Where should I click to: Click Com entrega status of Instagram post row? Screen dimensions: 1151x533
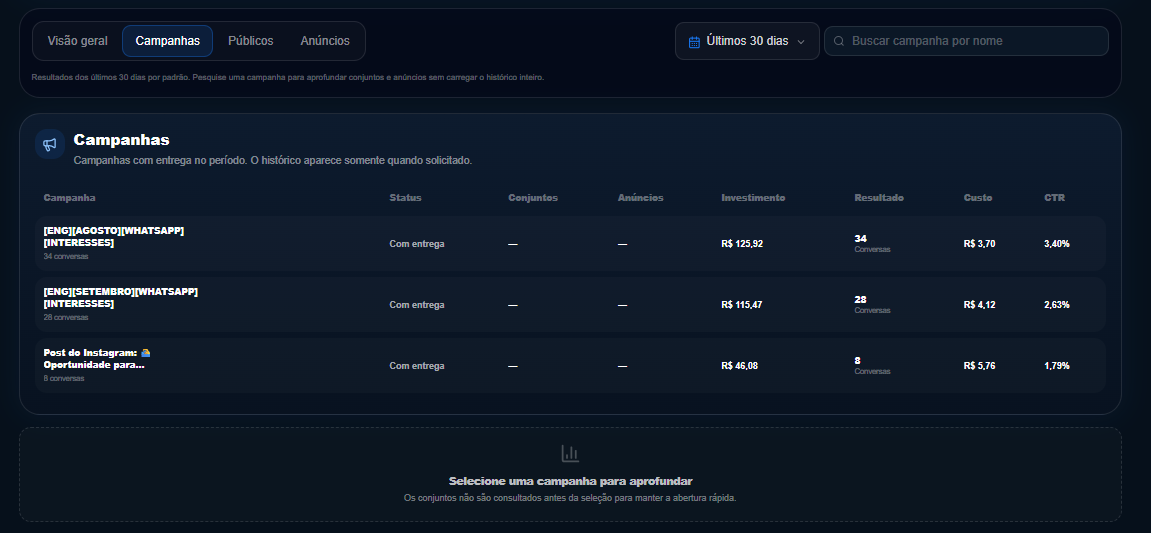(x=417, y=366)
